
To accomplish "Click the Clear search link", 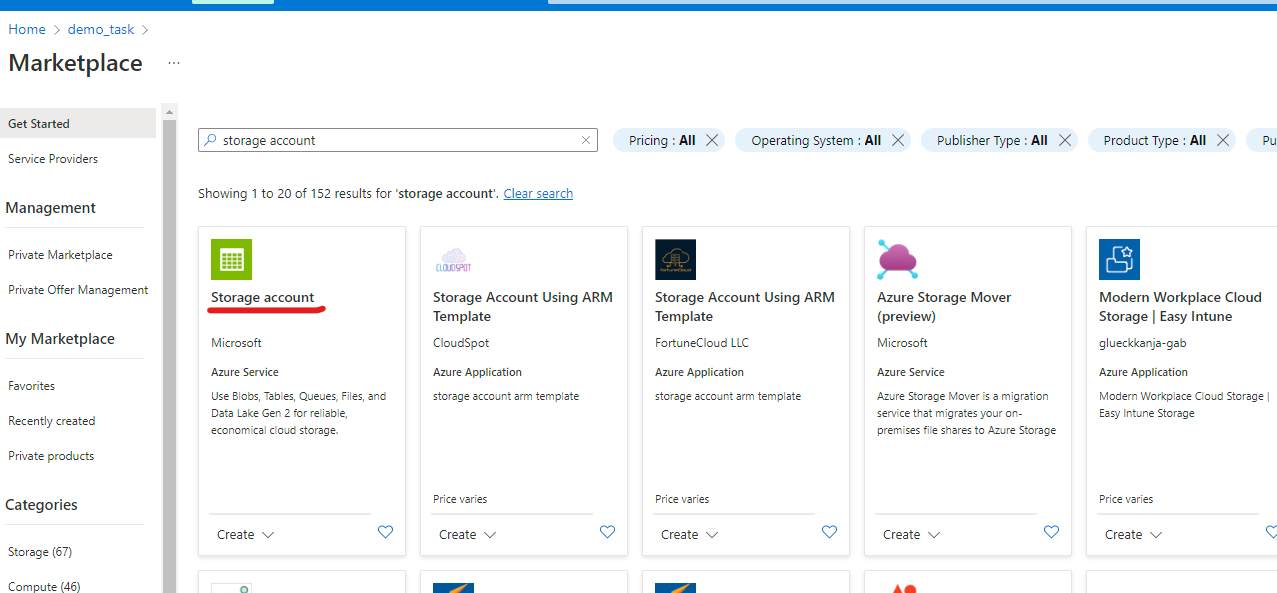I will point(538,194).
